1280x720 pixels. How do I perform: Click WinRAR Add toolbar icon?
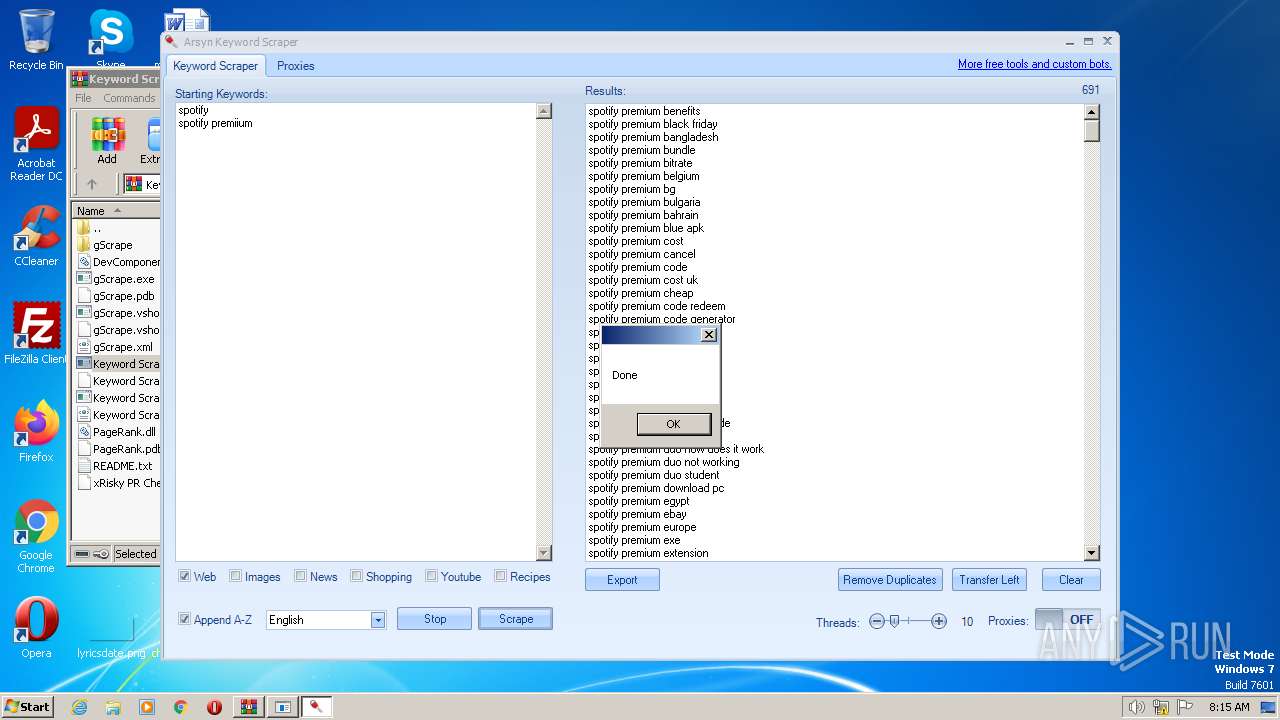[x=107, y=141]
